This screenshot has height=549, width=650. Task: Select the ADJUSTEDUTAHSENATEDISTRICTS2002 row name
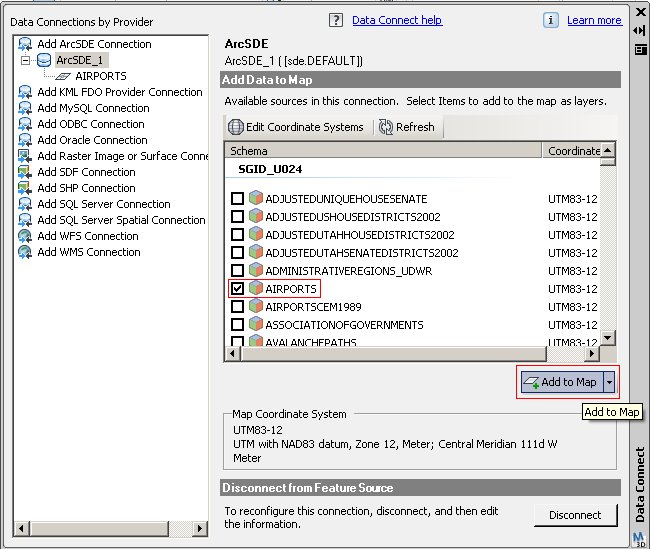tap(361, 253)
